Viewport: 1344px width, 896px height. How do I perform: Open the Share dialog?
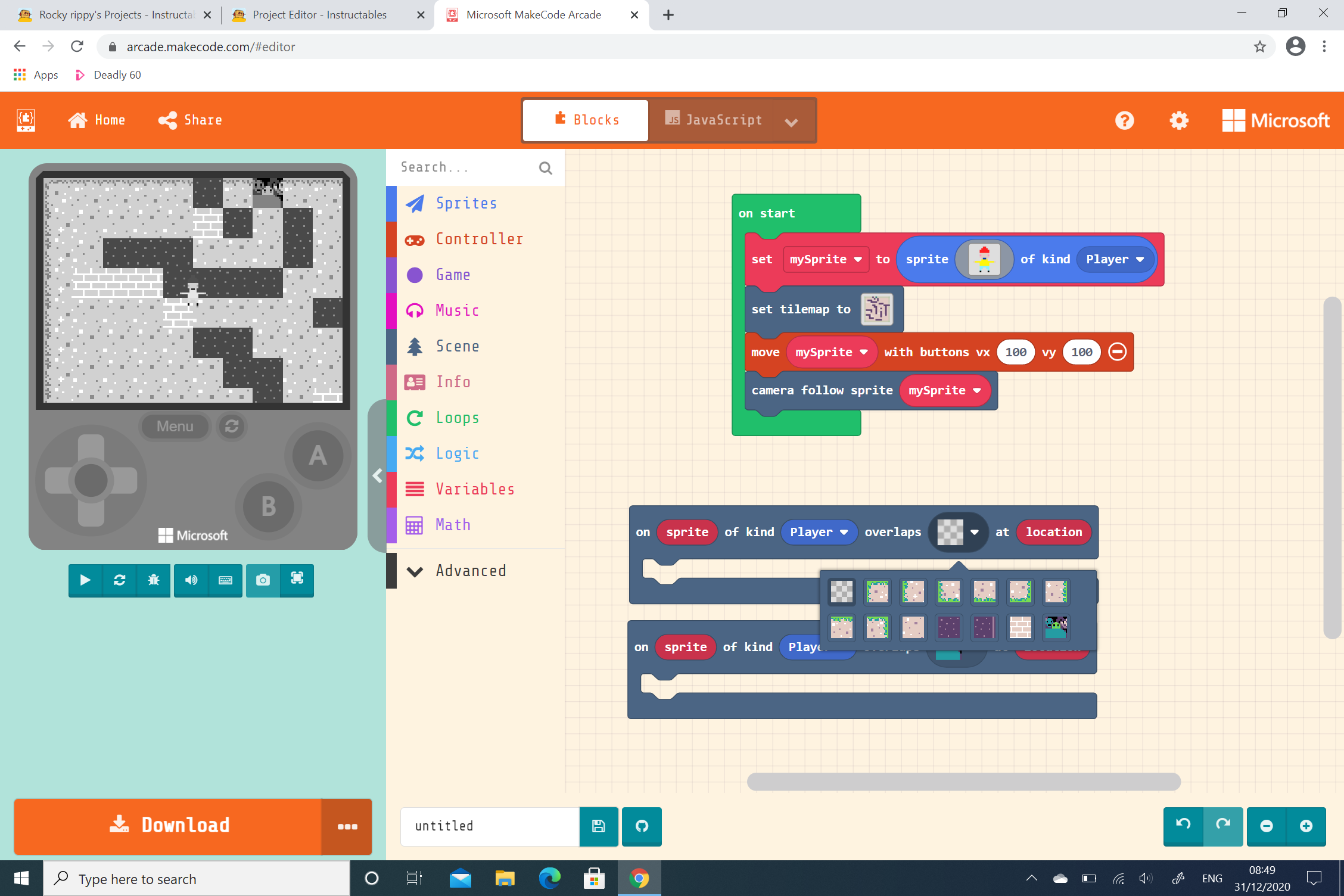[x=189, y=120]
